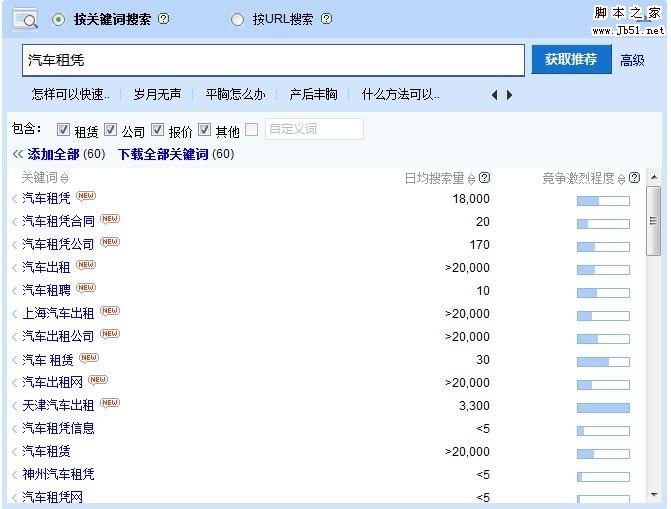The height and width of the screenshot is (509, 671).
Task: Click the 下载全部关键词 link
Action: (x=163, y=154)
